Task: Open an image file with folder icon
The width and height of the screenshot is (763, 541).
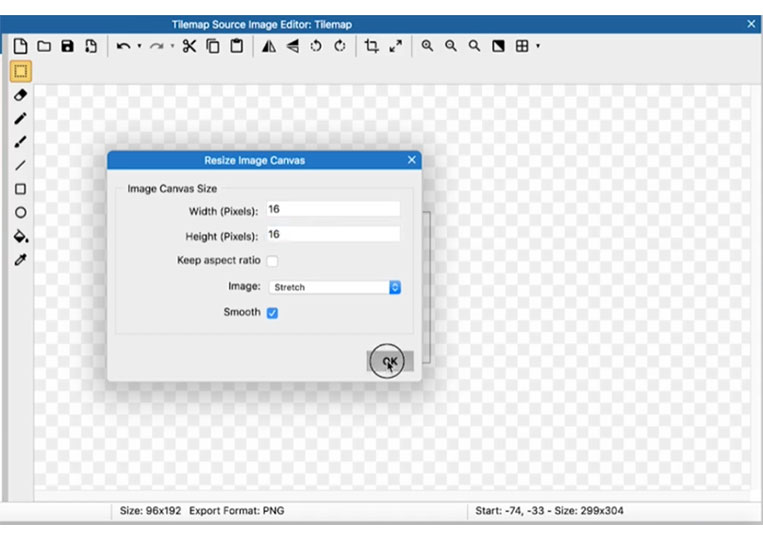Action: (x=44, y=46)
